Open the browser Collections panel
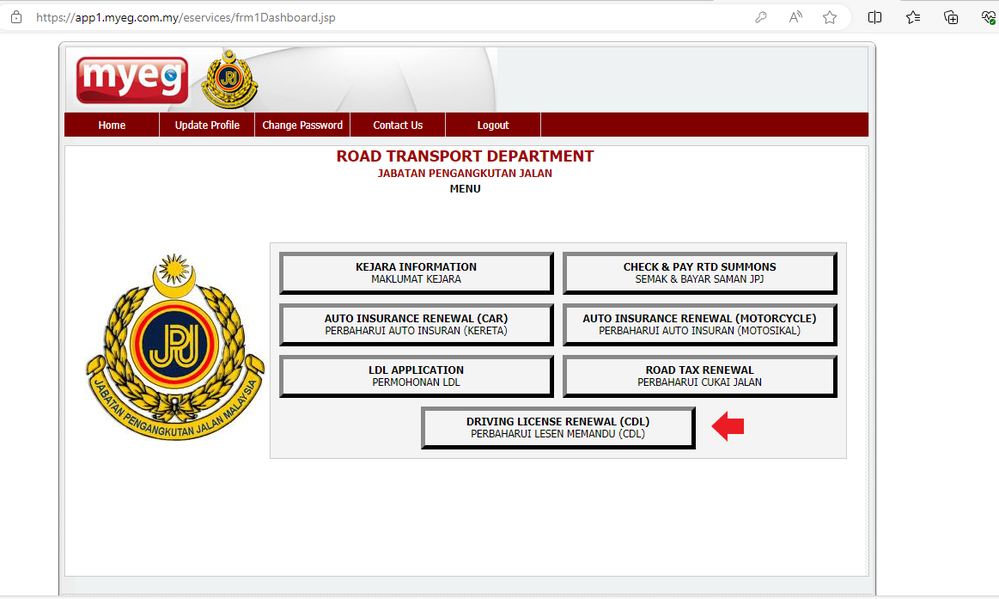This screenshot has height=599, width=999. pyautogui.click(x=912, y=17)
